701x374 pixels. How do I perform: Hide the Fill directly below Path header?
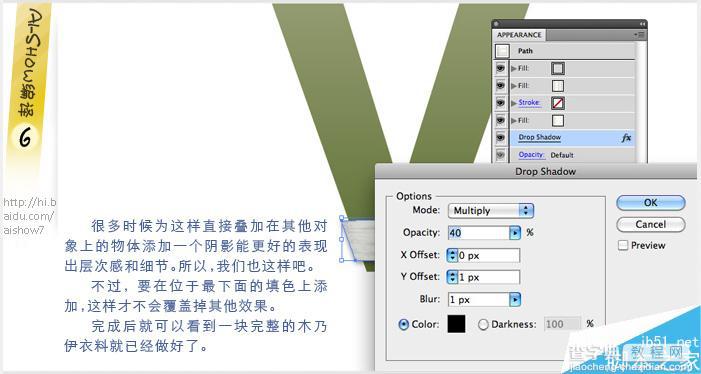point(500,68)
